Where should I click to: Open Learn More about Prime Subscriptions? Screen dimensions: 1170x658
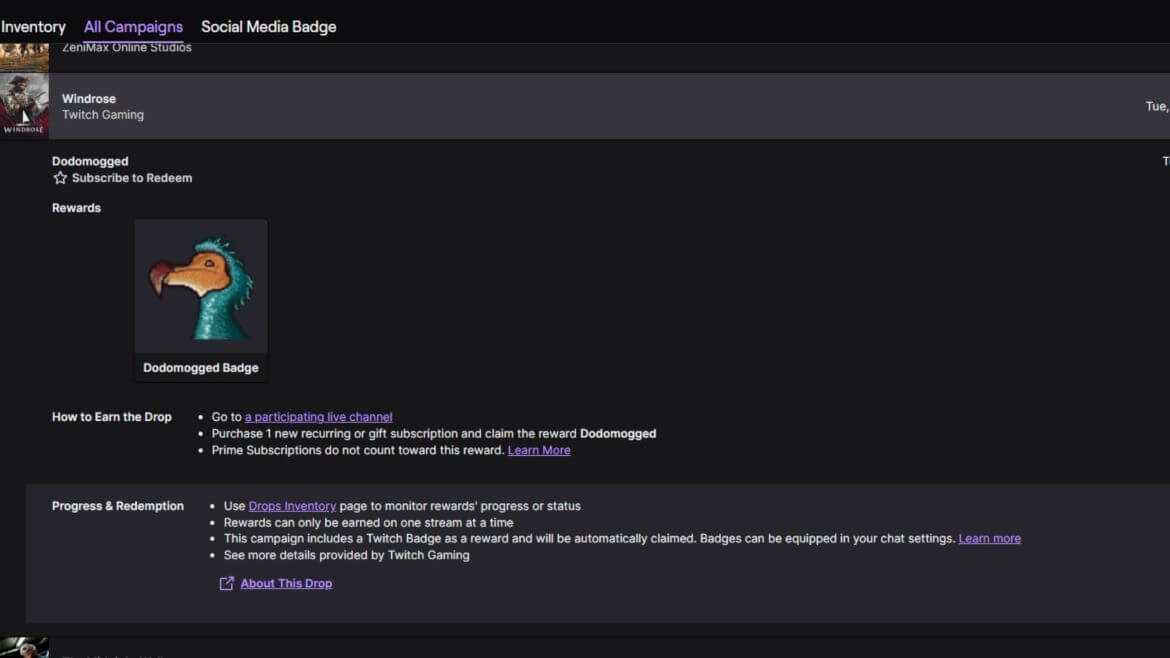pyautogui.click(x=539, y=451)
